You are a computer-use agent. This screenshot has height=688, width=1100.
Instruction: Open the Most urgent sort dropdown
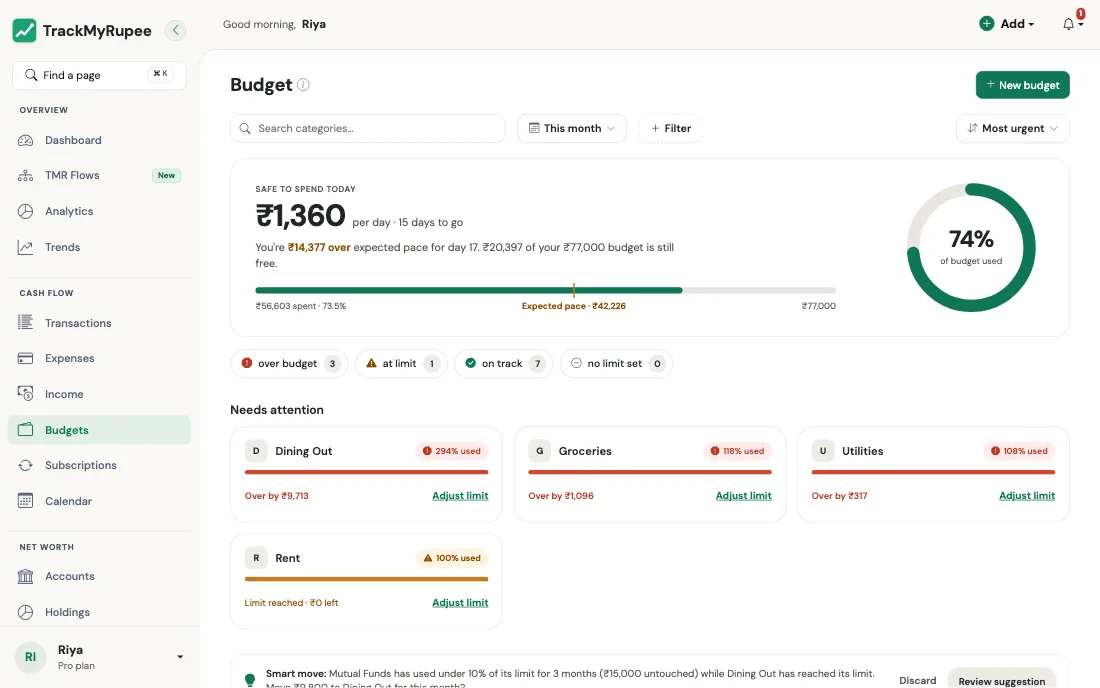(1012, 128)
